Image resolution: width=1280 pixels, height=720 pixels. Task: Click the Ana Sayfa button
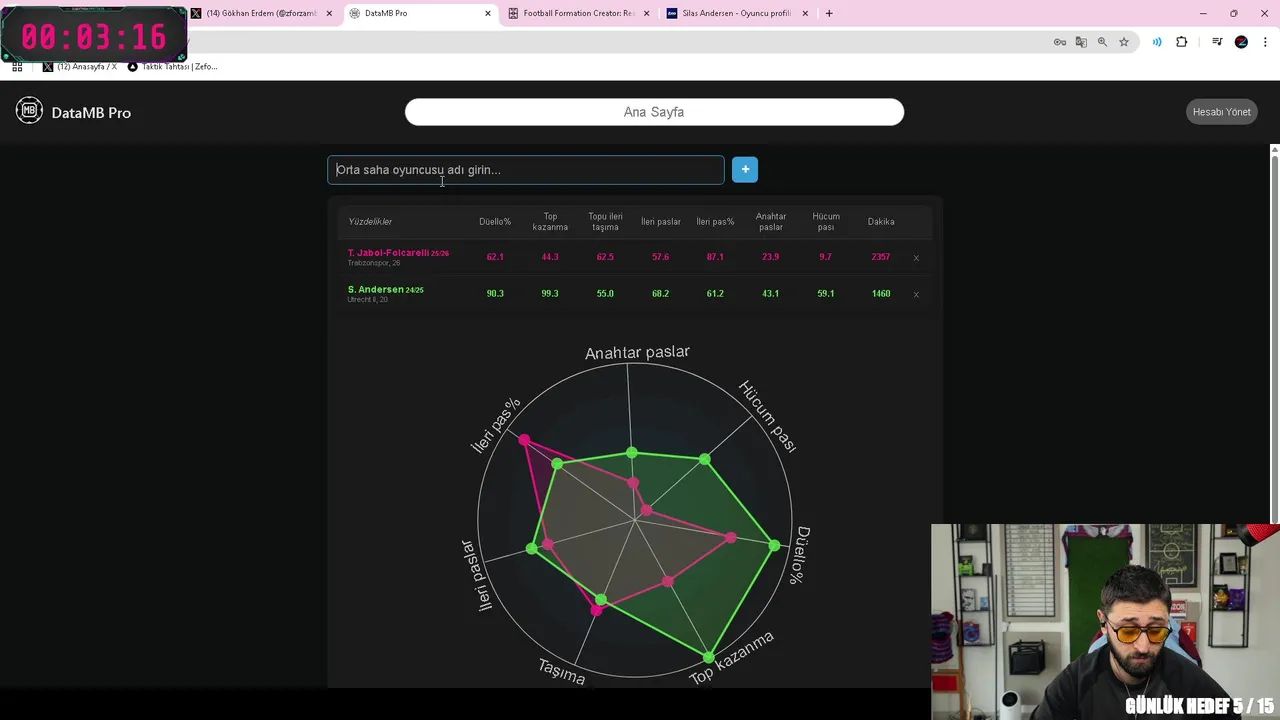tap(654, 112)
